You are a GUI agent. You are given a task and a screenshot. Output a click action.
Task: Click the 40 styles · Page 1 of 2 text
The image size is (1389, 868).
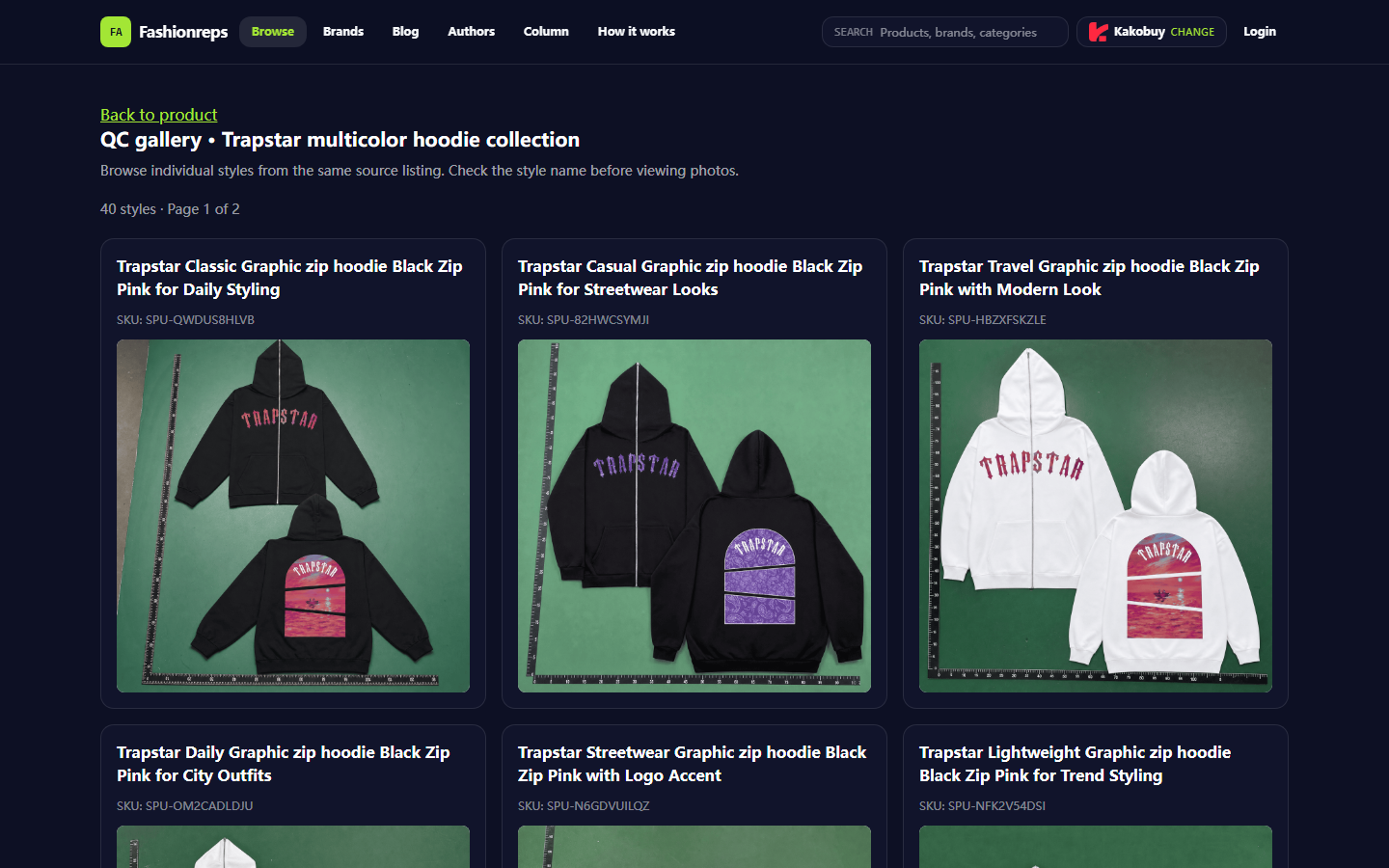tap(170, 209)
